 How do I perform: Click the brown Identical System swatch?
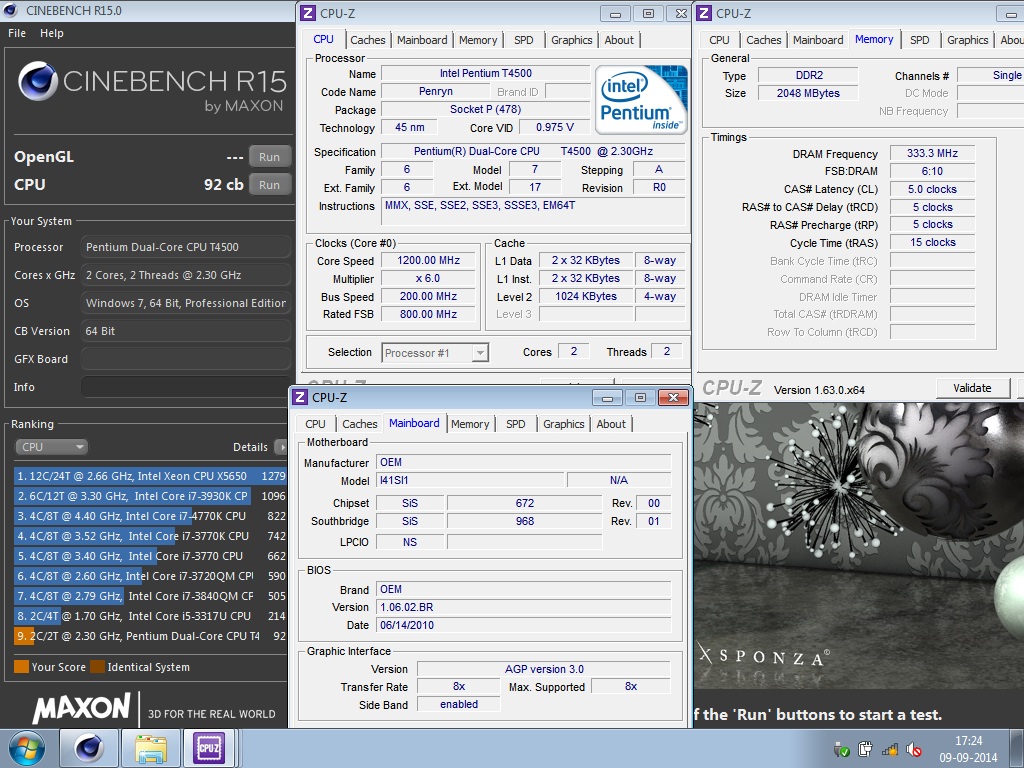(x=97, y=667)
